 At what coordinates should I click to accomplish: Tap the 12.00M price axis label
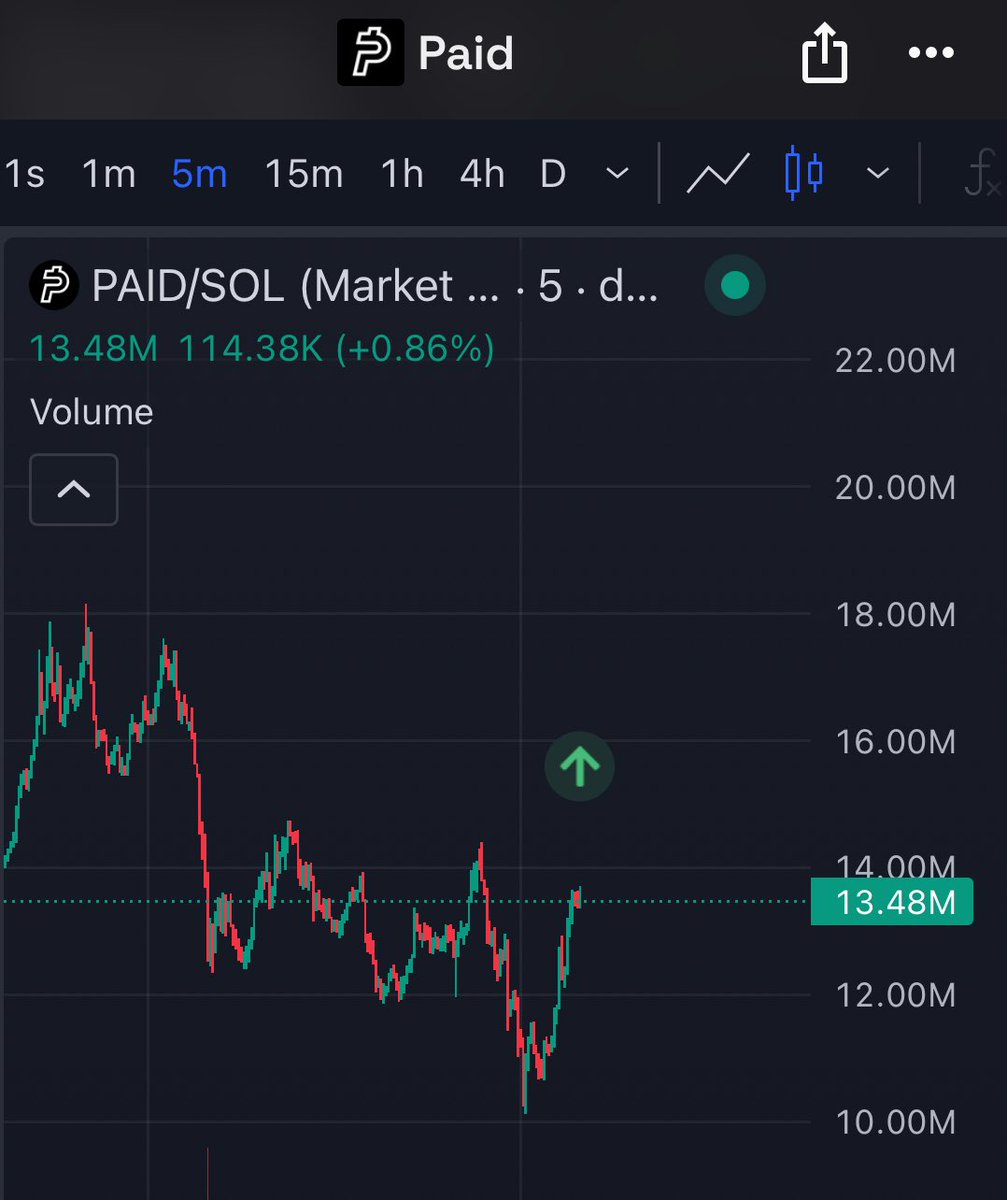[x=895, y=995]
